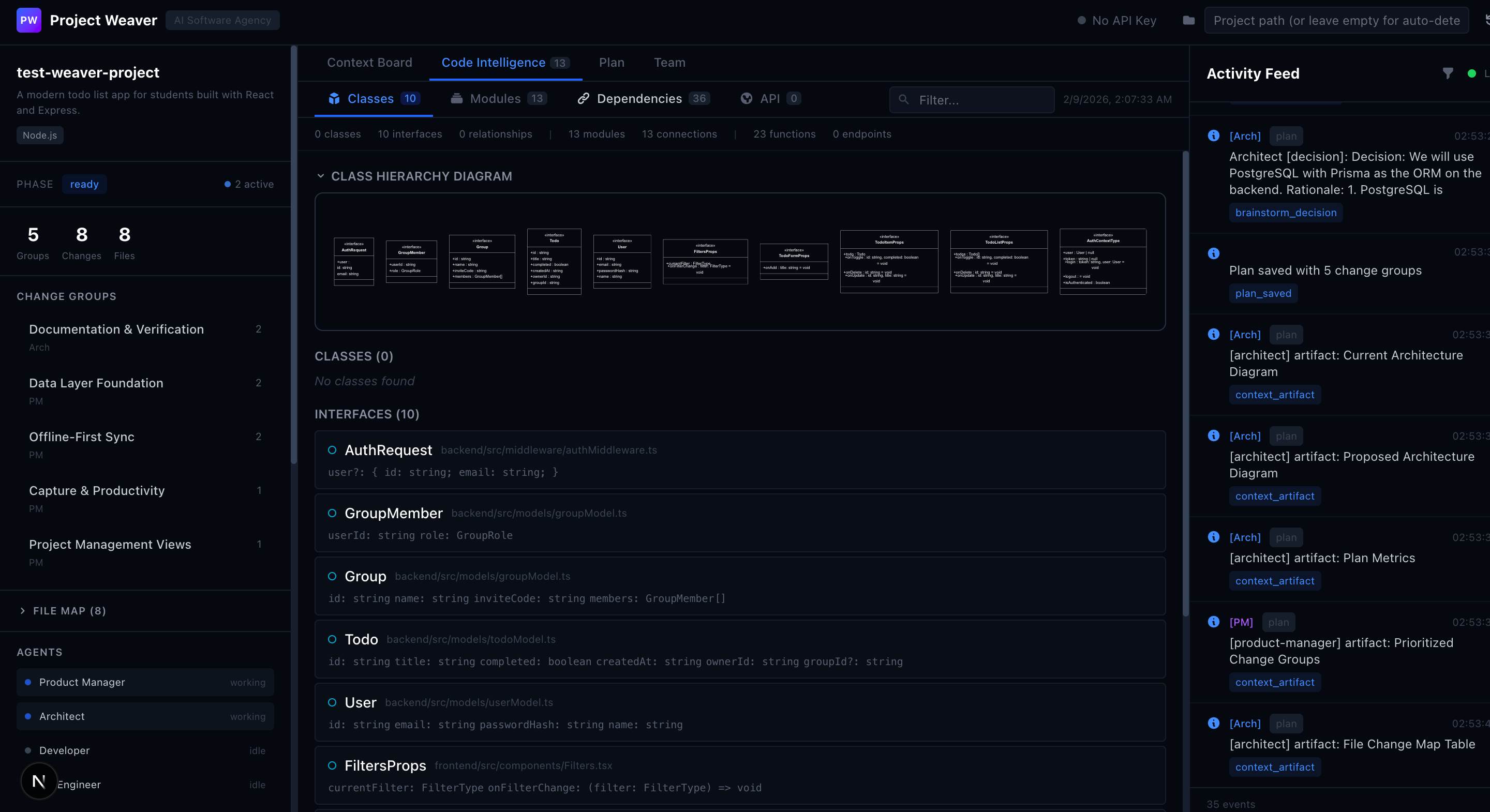The width and height of the screenshot is (1490, 812).
Task: Click the API globe icon
Action: pyautogui.click(x=746, y=99)
